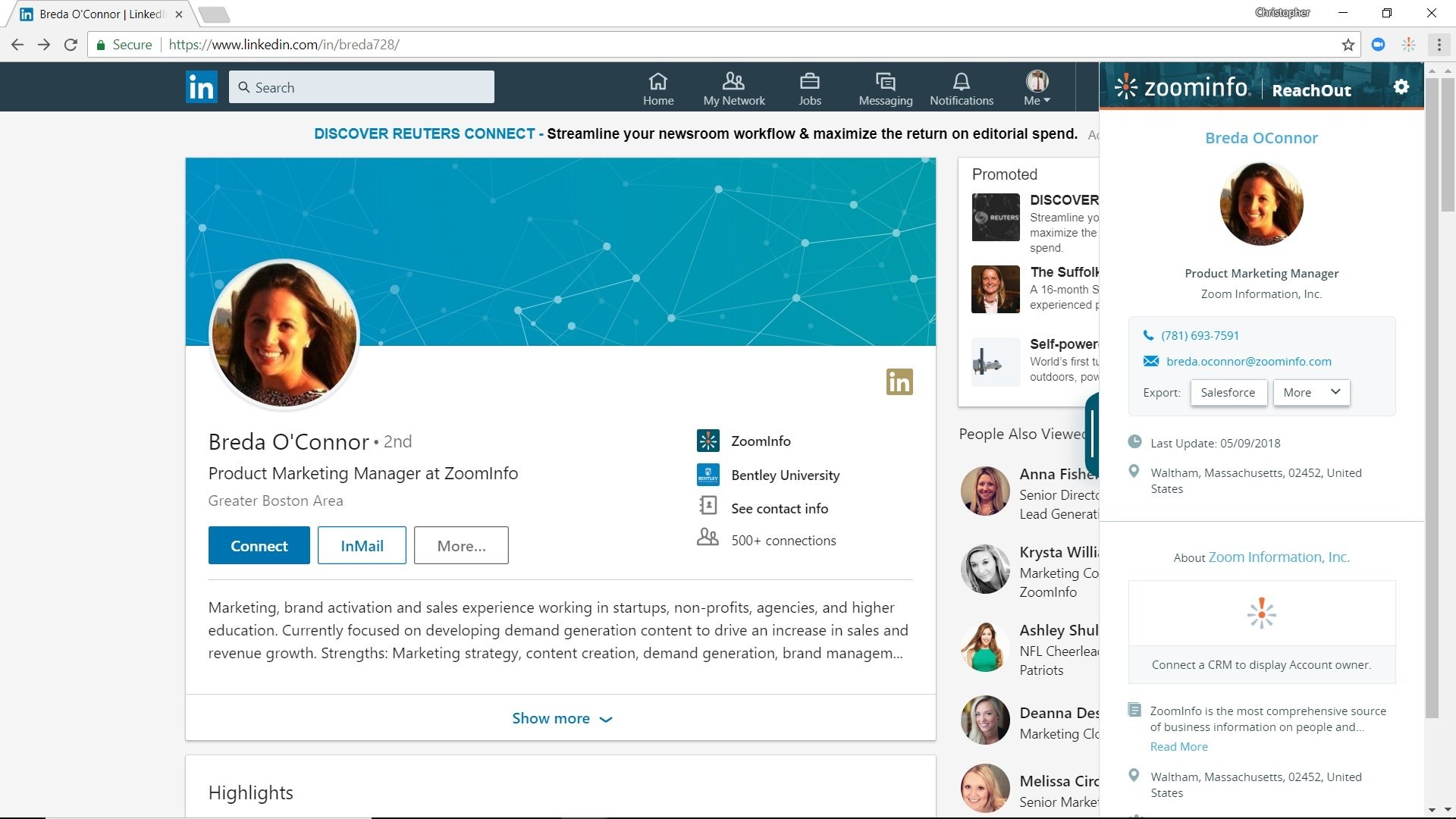Email breda.oconnor@zoominfo.com

point(1248,361)
